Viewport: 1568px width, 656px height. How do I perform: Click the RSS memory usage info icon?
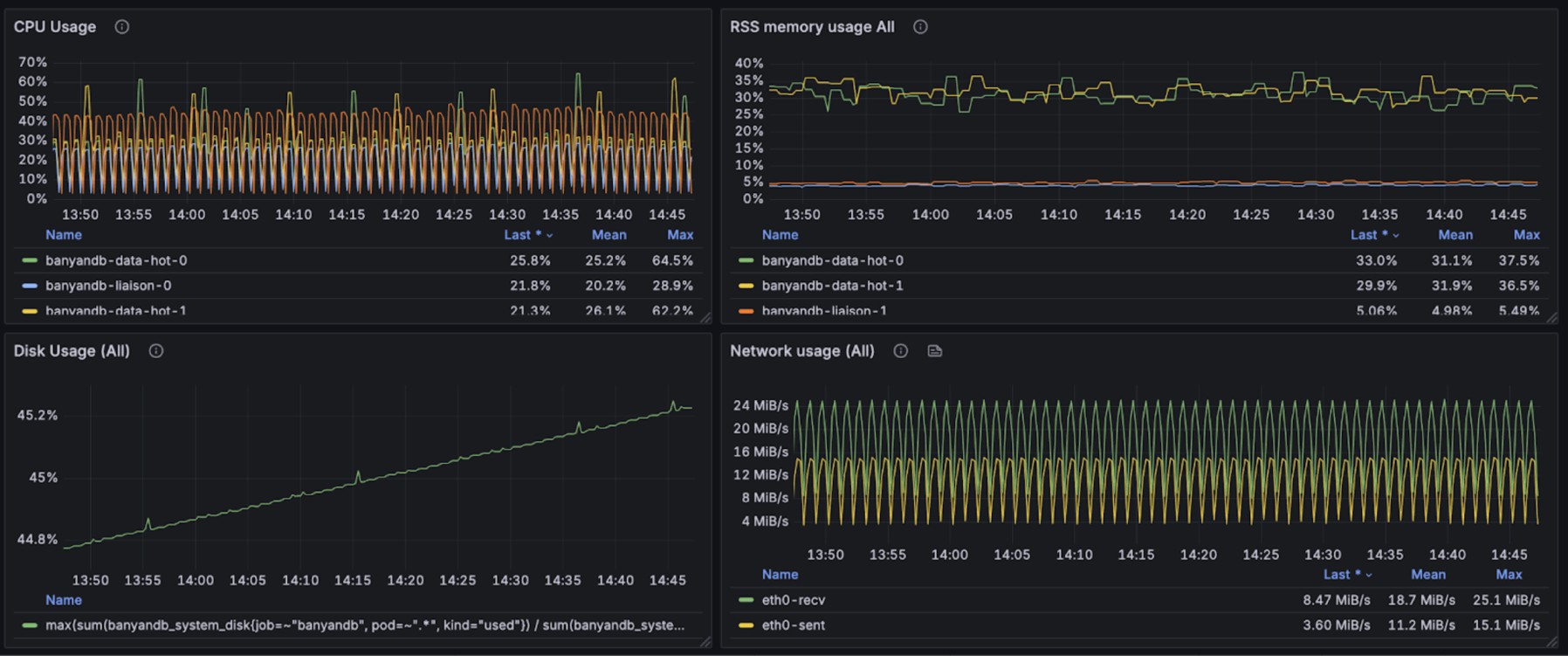920,27
